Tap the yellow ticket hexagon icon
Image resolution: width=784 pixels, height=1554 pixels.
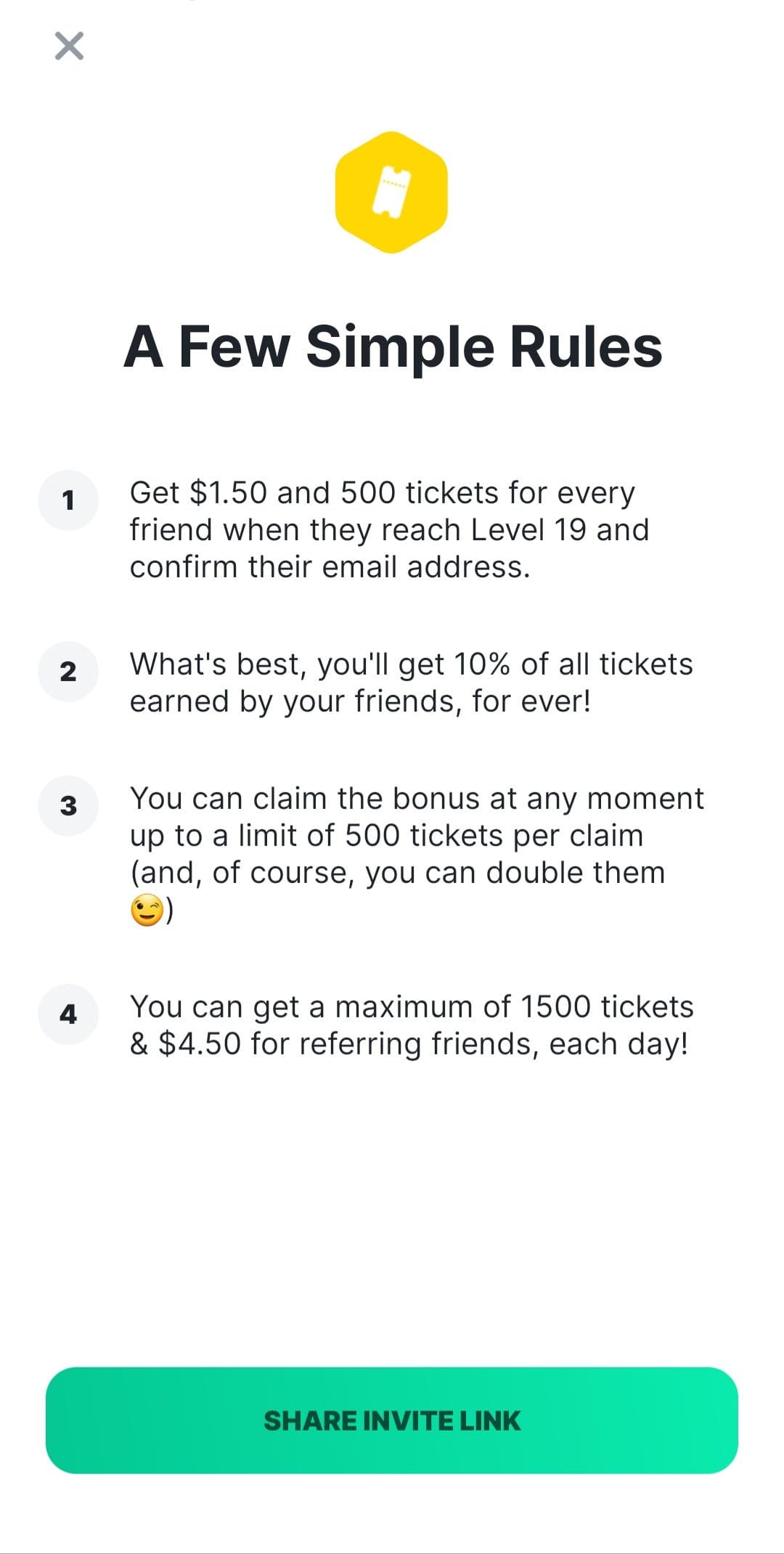tap(391, 192)
